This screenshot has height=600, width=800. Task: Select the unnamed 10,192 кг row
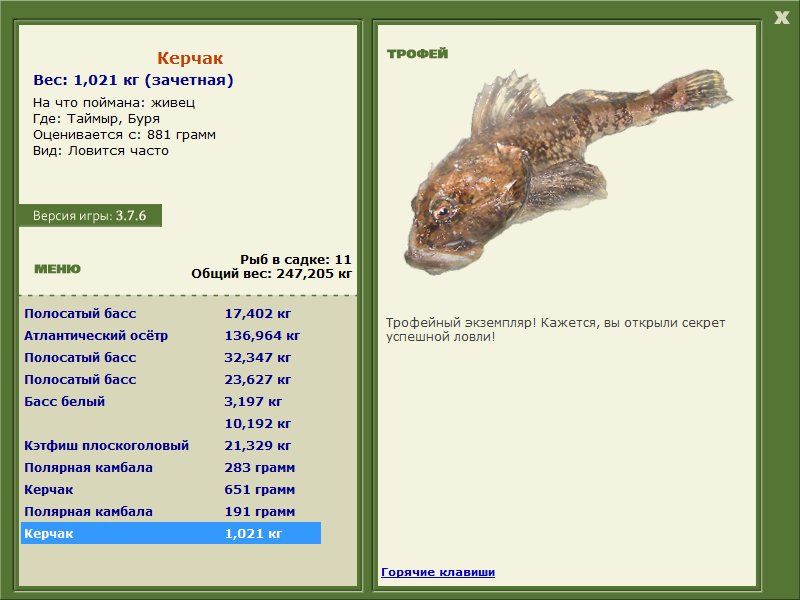(x=171, y=423)
